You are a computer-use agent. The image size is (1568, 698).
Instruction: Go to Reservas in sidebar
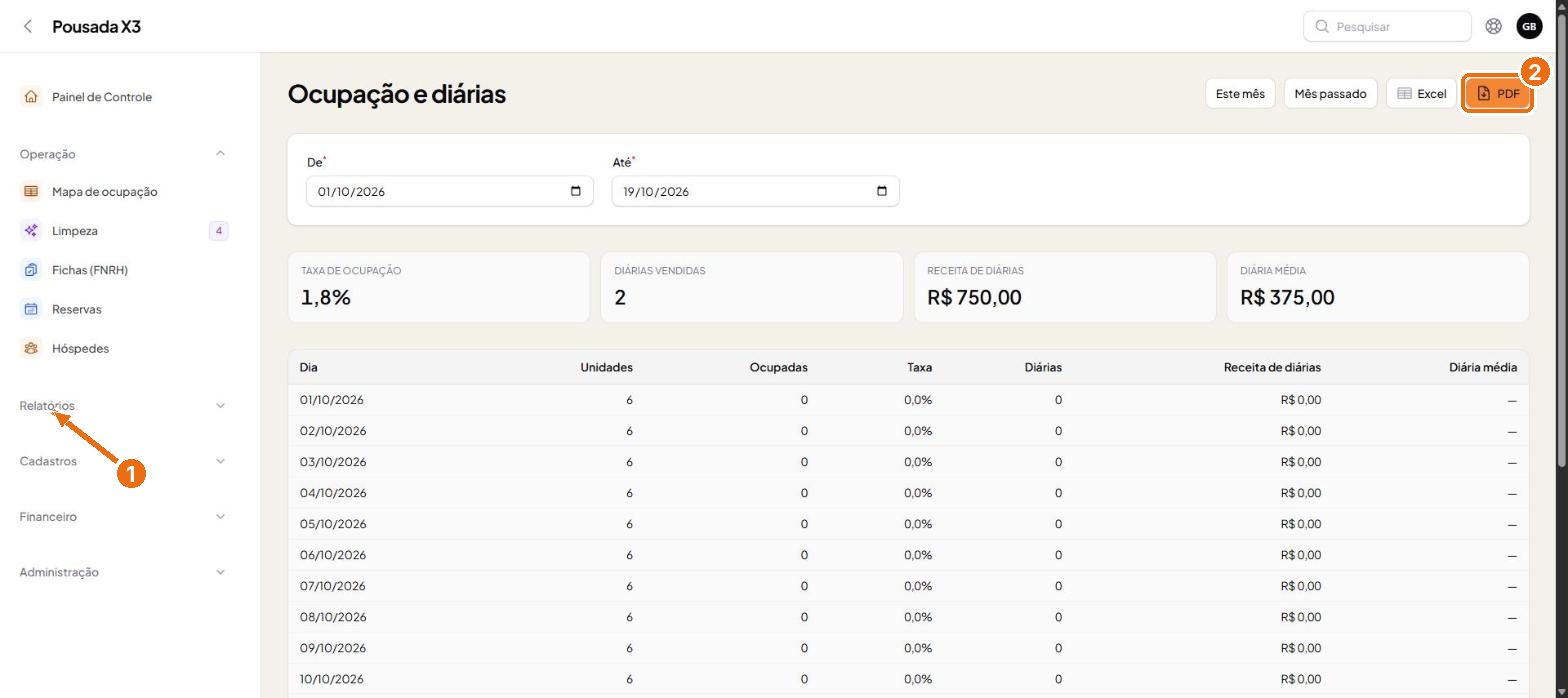point(77,309)
